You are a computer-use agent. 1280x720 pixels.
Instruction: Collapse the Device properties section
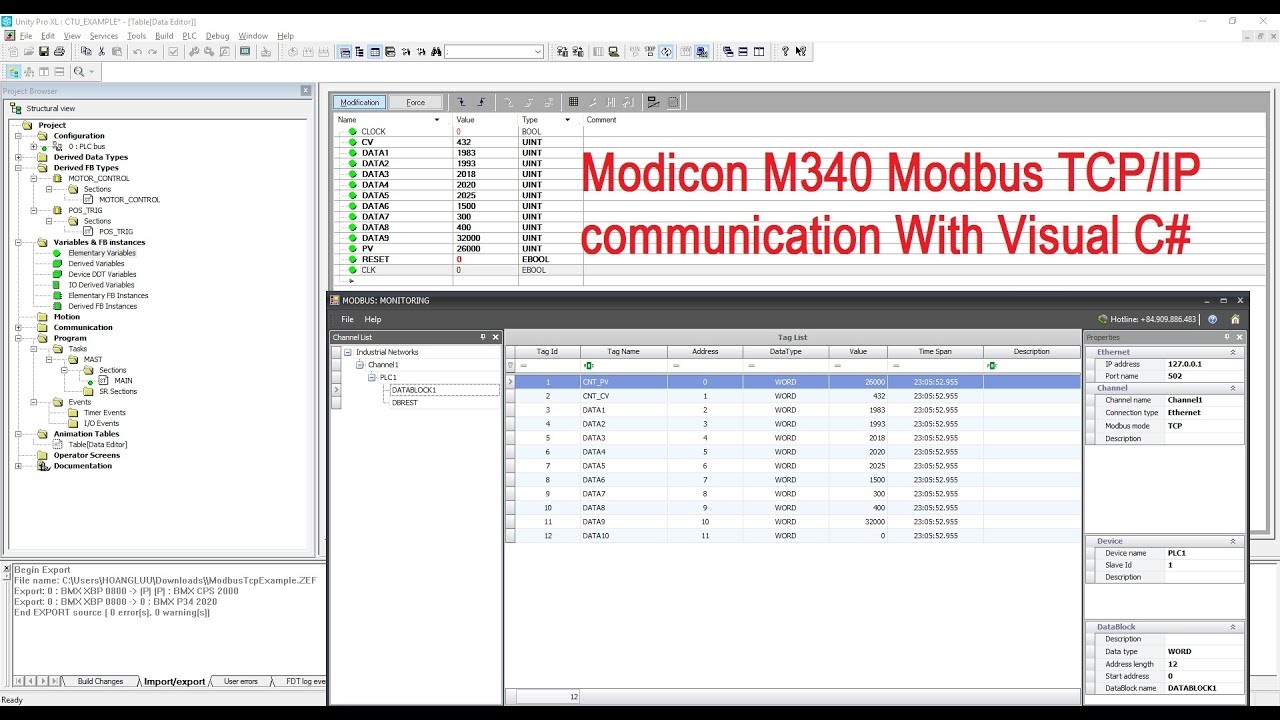1232,541
